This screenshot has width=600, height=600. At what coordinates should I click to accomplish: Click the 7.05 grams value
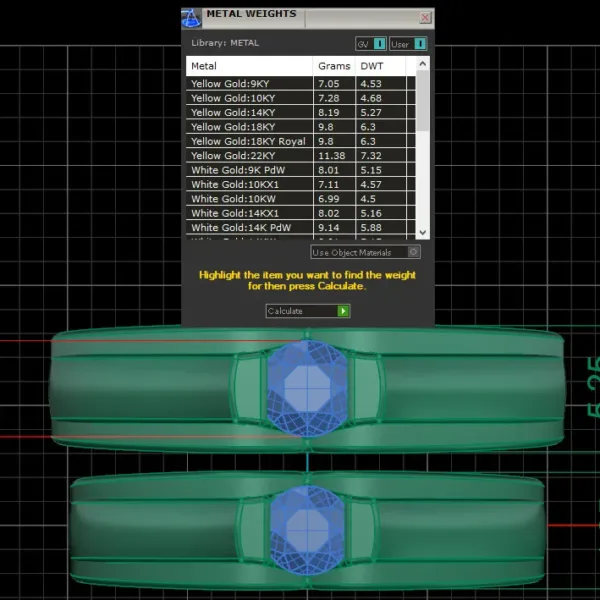click(329, 84)
